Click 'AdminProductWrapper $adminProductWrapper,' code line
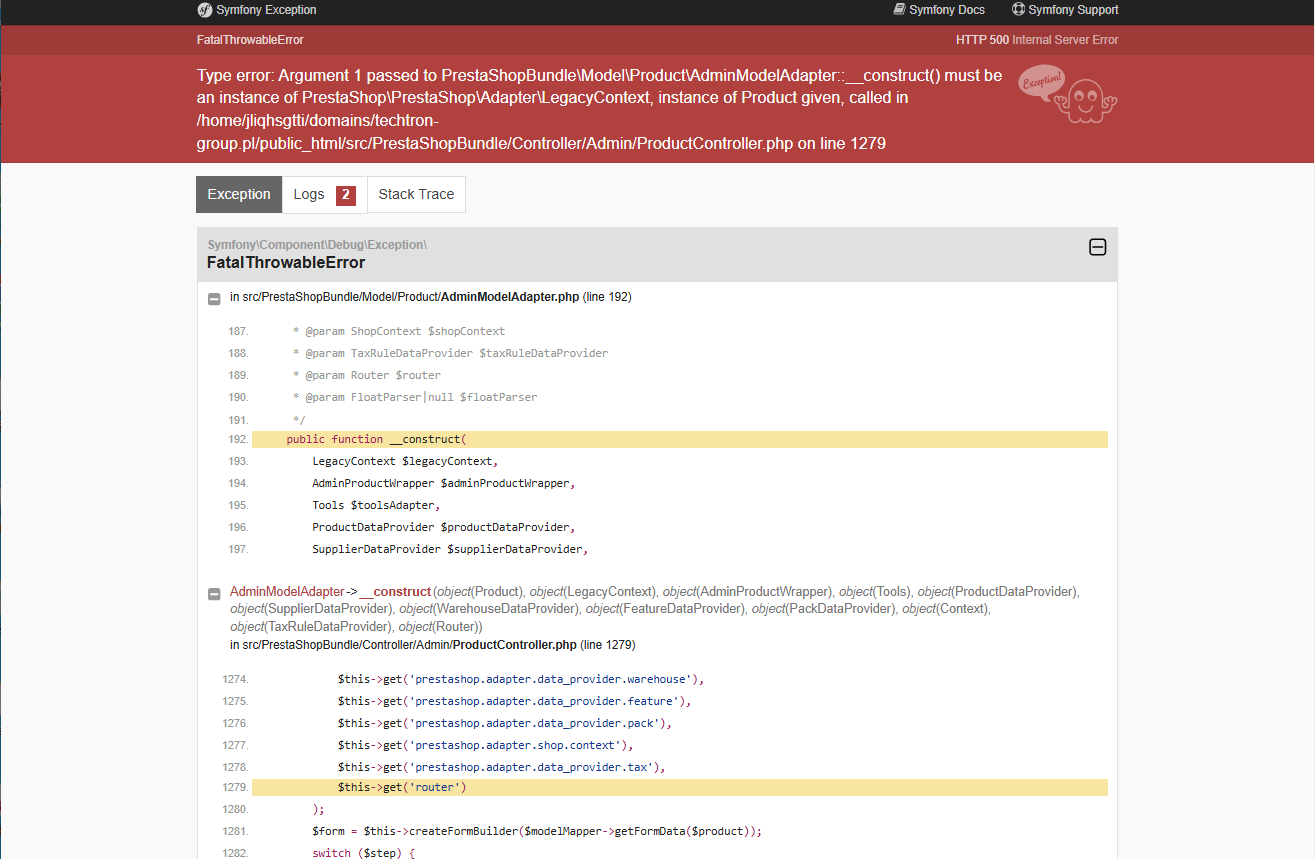Image resolution: width=1315 pixels, height=859 pixels. pos(444,484)
